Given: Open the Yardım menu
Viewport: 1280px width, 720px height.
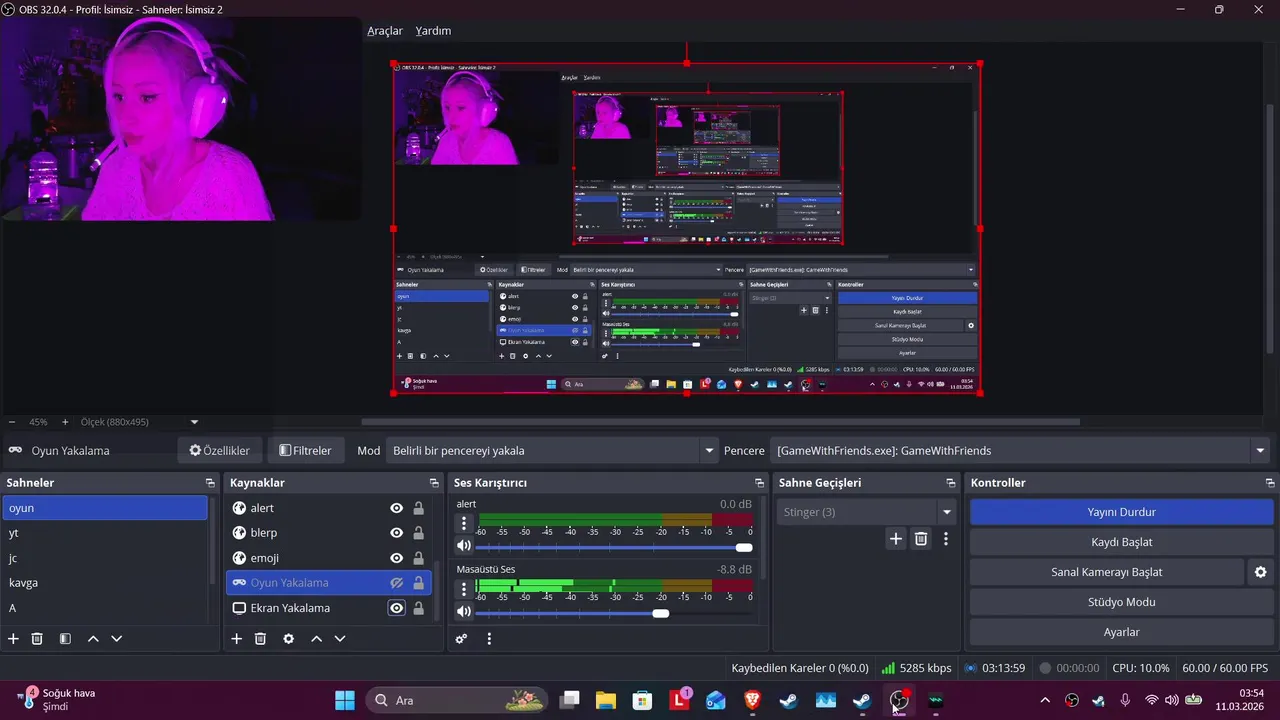Looking at the screenshot, I should coord(433,31).
